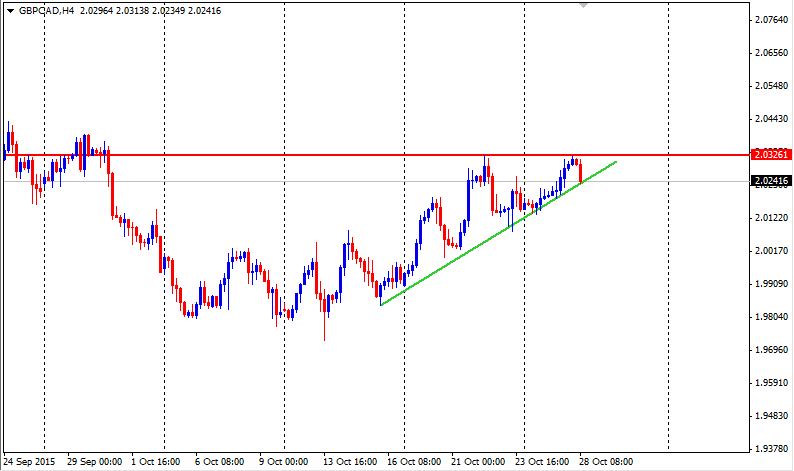
Task: Click the chart shift marker at the top
Action: [583, 5]
